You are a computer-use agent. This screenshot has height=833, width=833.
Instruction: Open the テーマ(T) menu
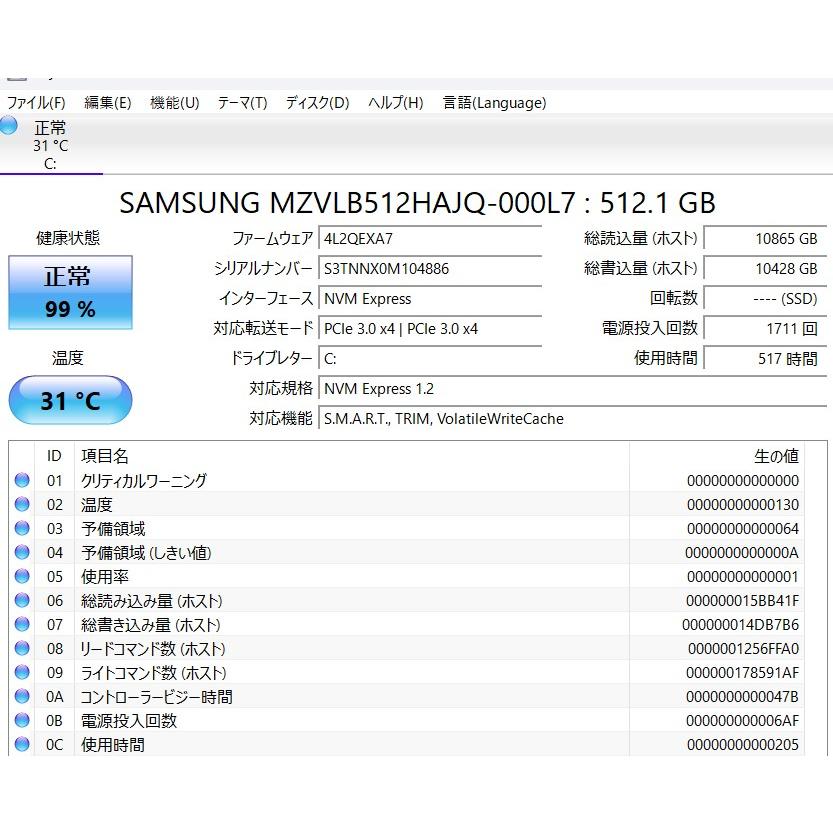[x=242, y=103]
